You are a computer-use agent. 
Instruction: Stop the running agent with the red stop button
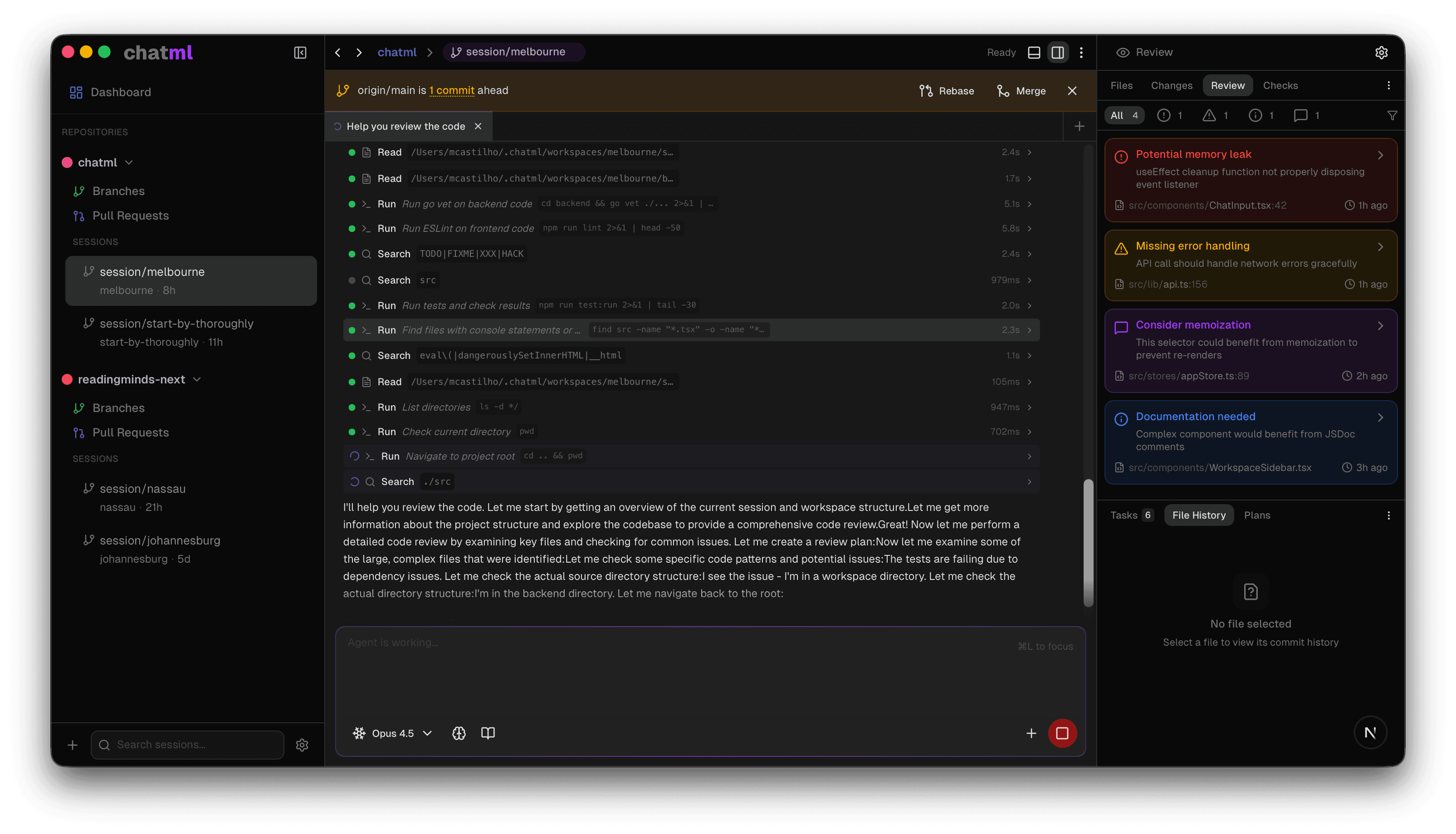tap(1063, 733)
